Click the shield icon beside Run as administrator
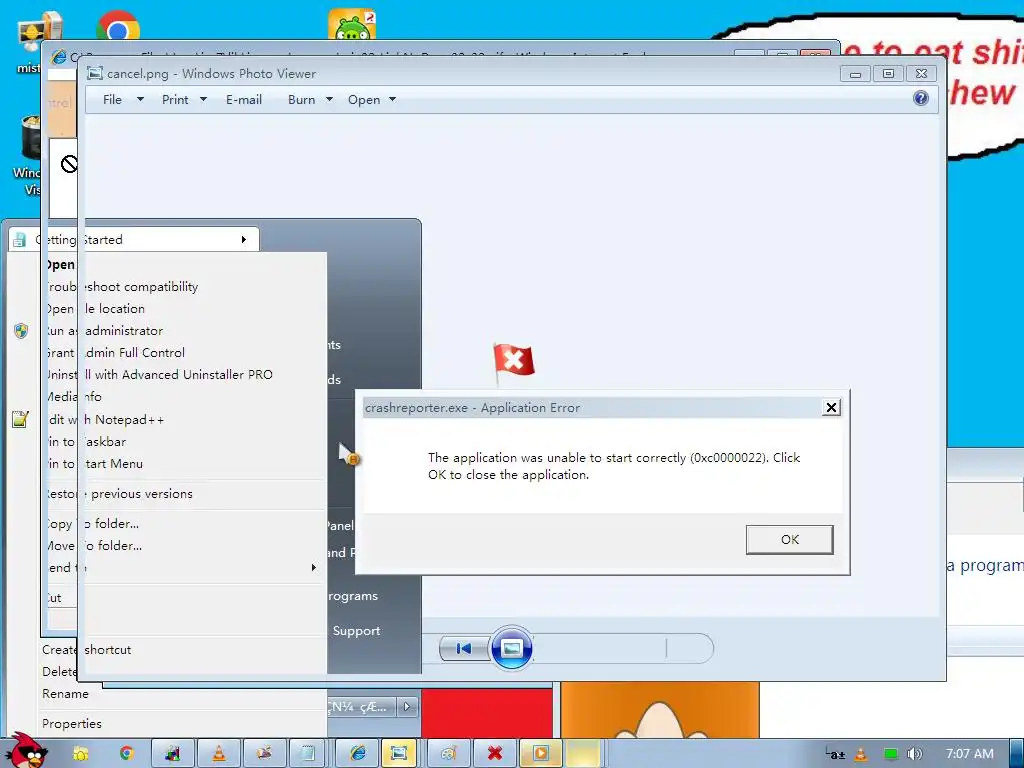Viewport: 1024px width, 768px height. [x=21, y=330]
